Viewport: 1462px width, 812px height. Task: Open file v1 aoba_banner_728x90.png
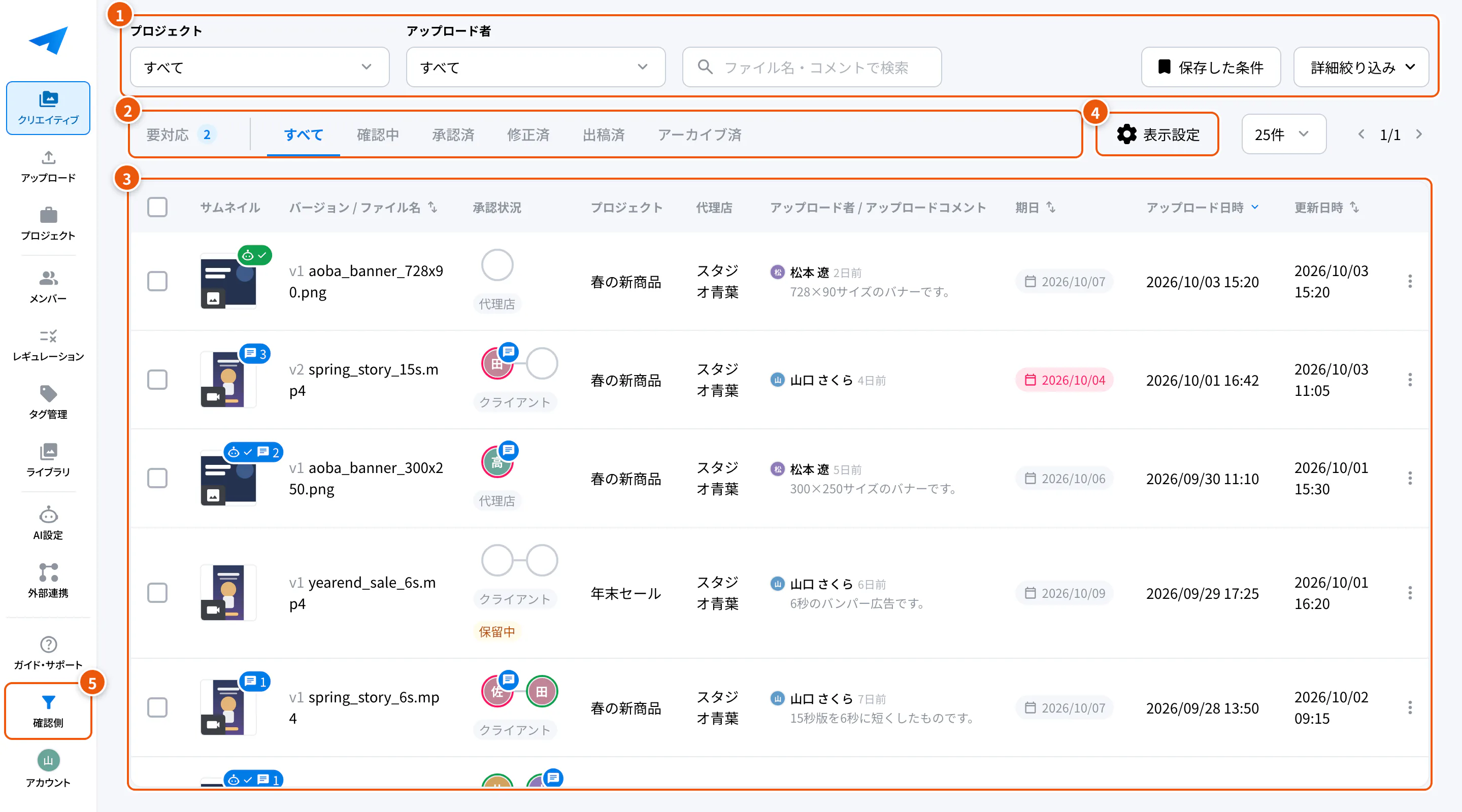[x=366, y=282]
